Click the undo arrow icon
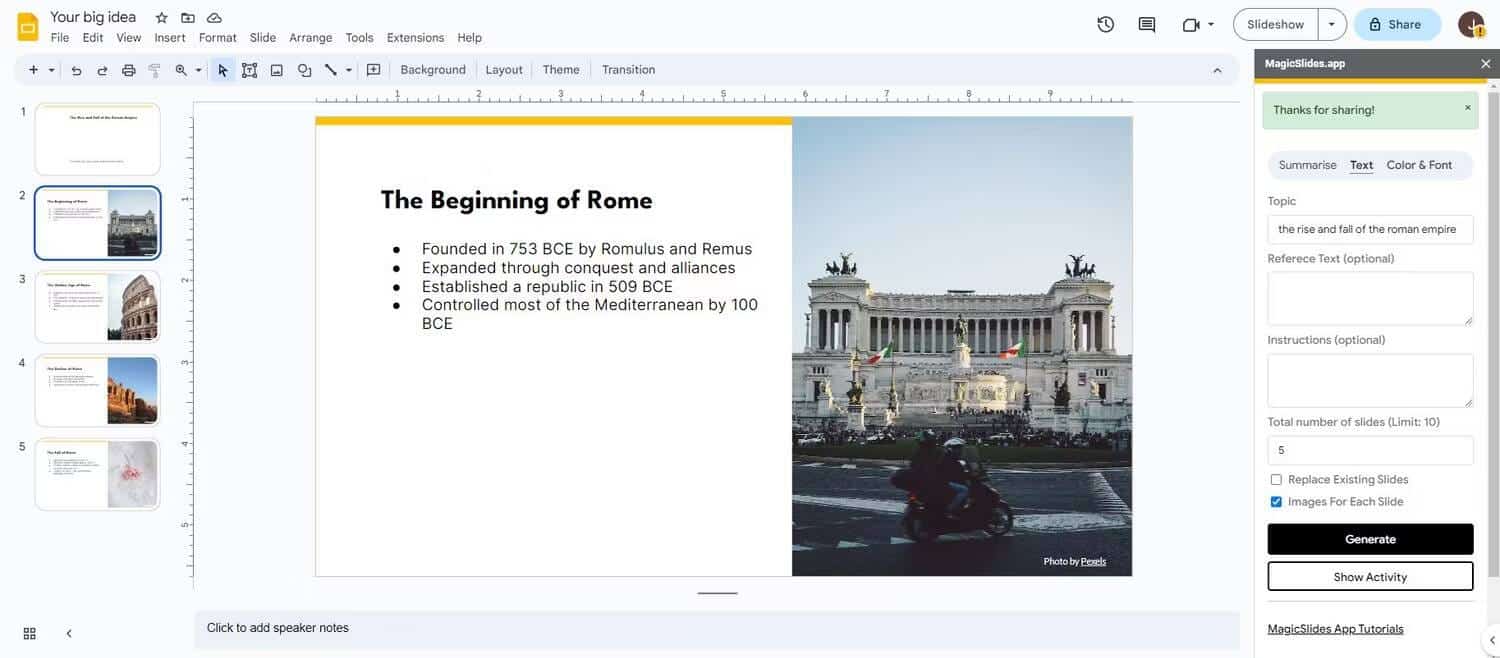 [76, 70]
